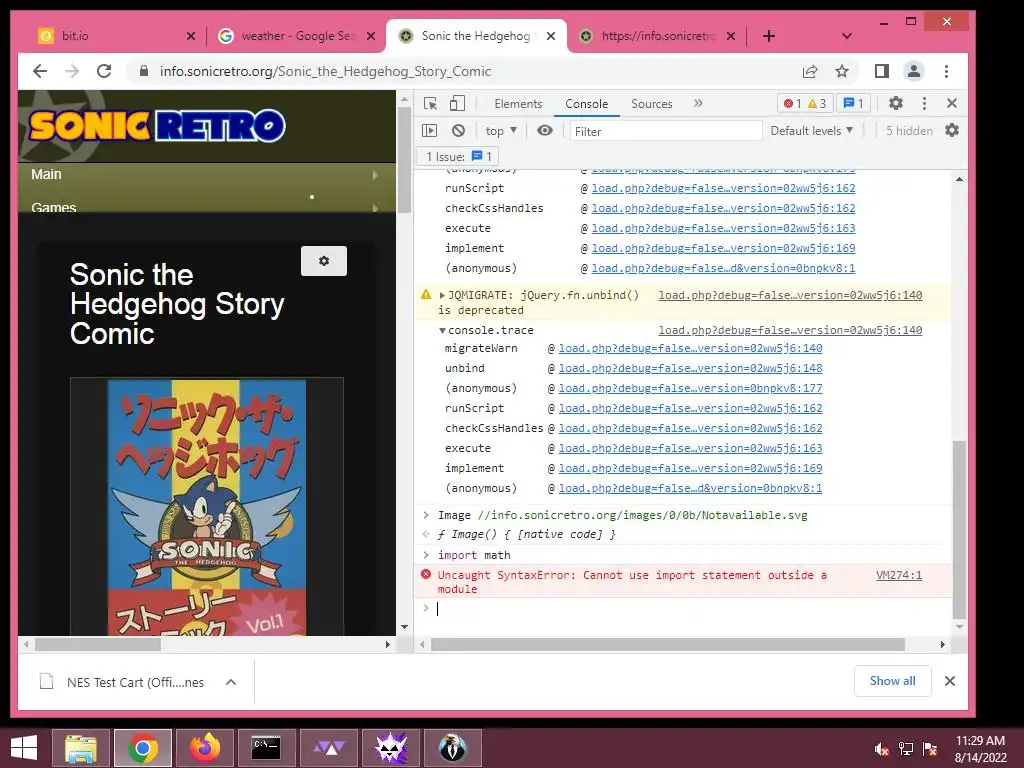Open the migrateWarn source link
This screenshot has height=768, width=1024.
(x=690, y=348)
